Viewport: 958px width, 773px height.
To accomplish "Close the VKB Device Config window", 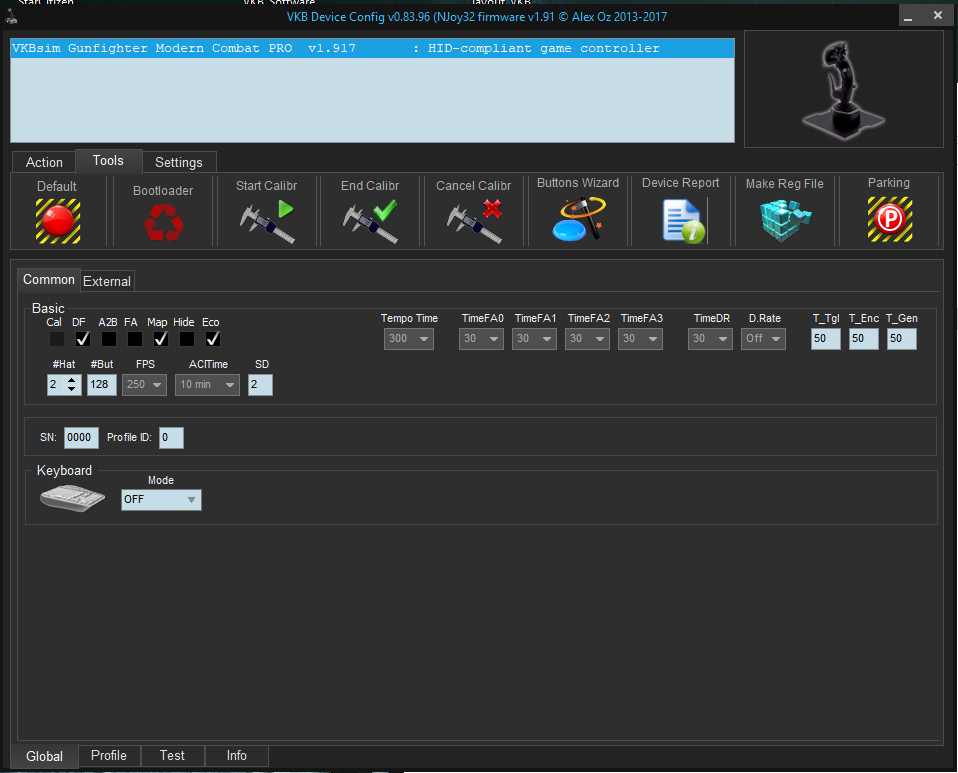I will [937, 16].
